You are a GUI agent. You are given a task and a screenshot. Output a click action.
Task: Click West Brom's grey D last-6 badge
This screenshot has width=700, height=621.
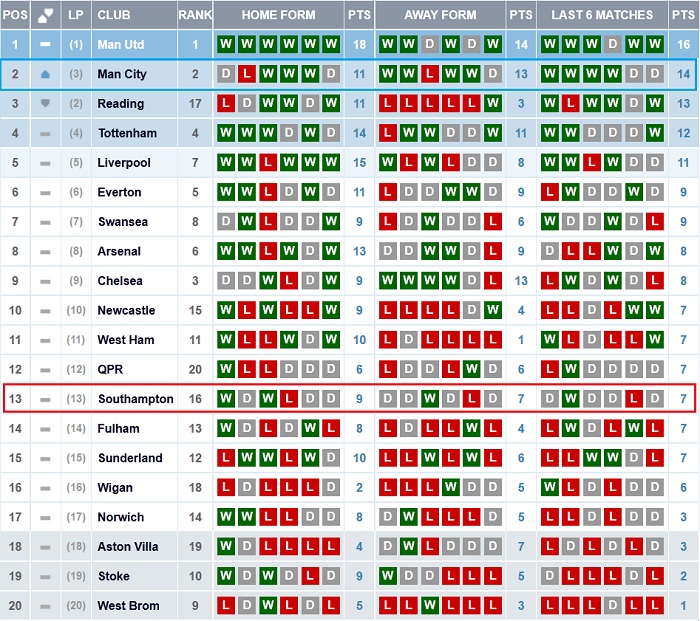pos(612,605)
